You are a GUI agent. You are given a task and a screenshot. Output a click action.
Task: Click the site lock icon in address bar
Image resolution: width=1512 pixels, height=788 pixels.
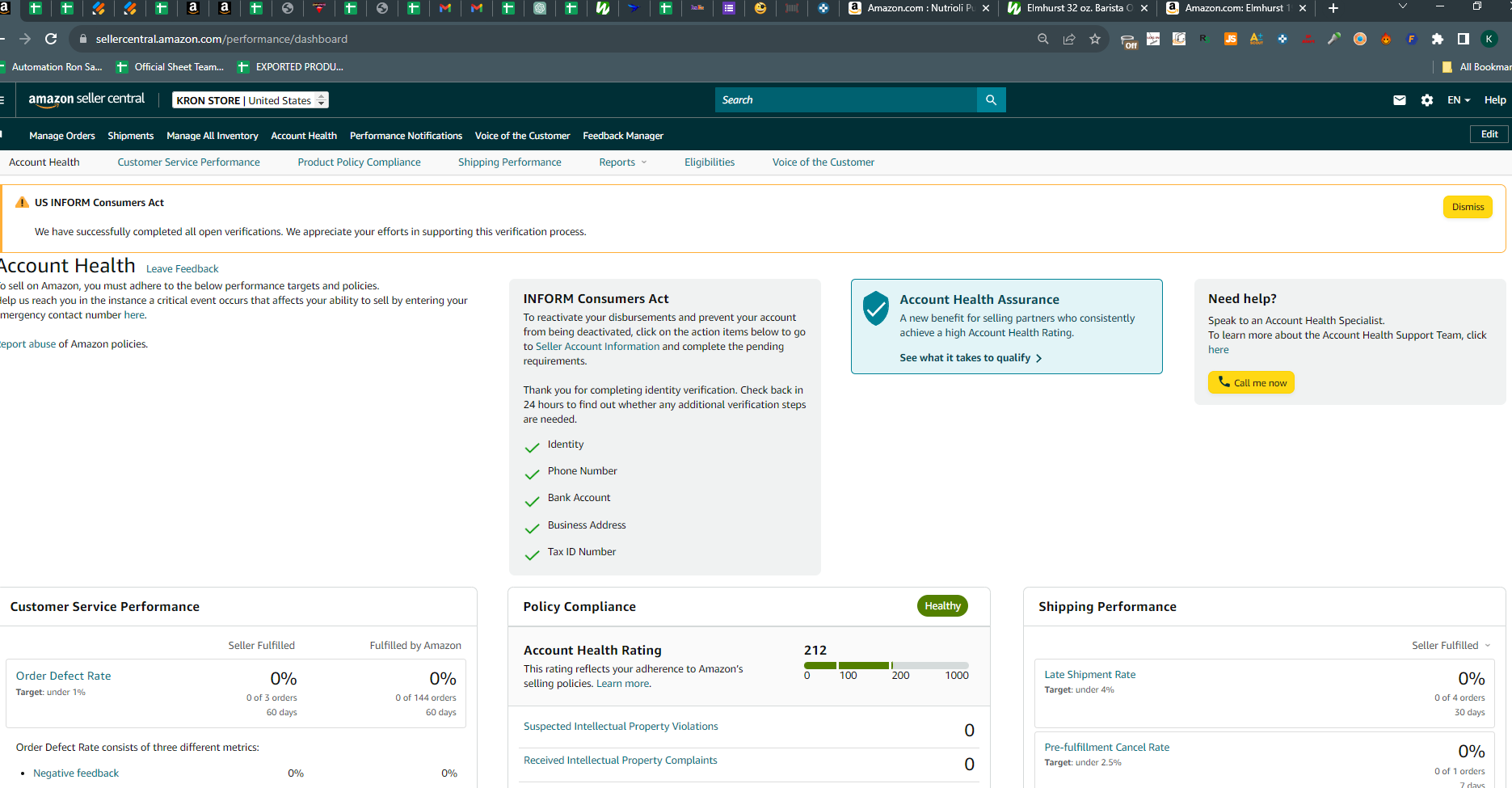[x=82, y=39]
